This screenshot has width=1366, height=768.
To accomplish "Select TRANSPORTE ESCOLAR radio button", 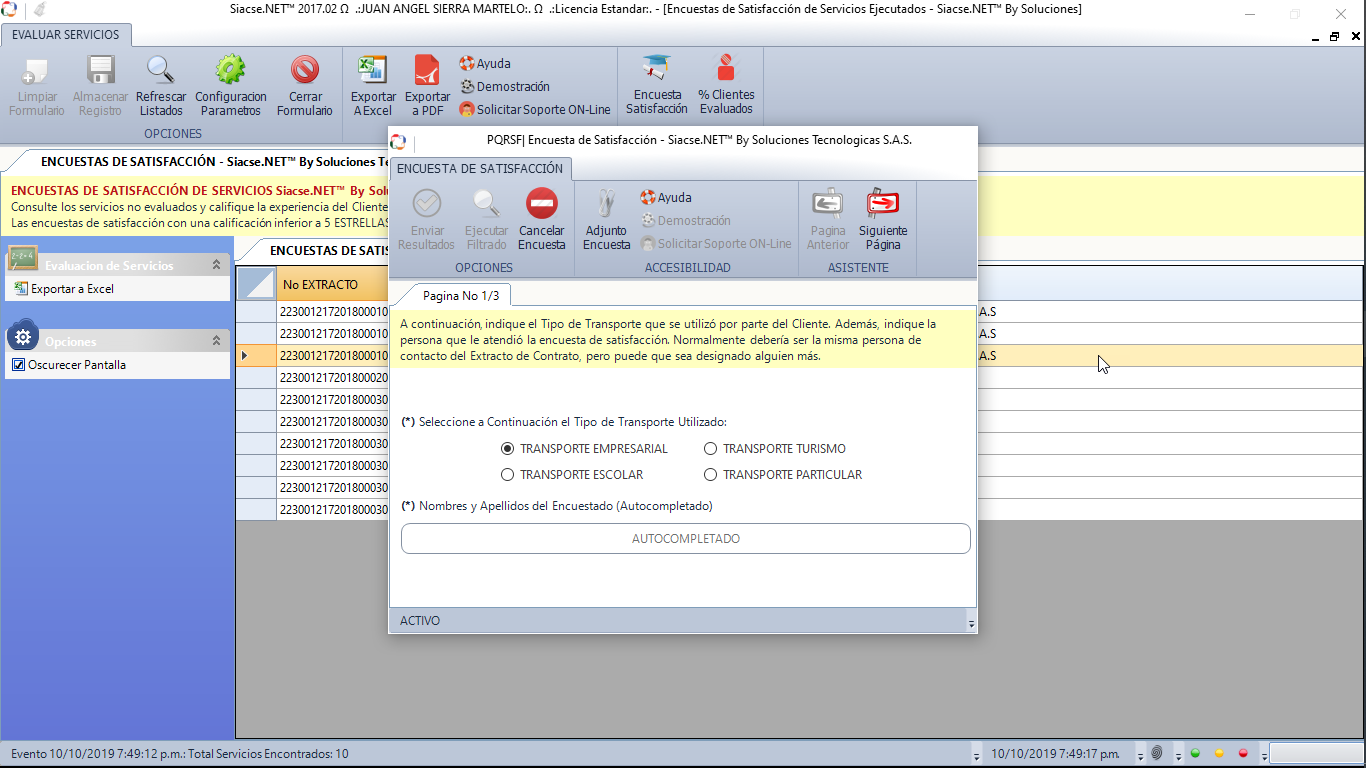I will (x=507, y=475).
